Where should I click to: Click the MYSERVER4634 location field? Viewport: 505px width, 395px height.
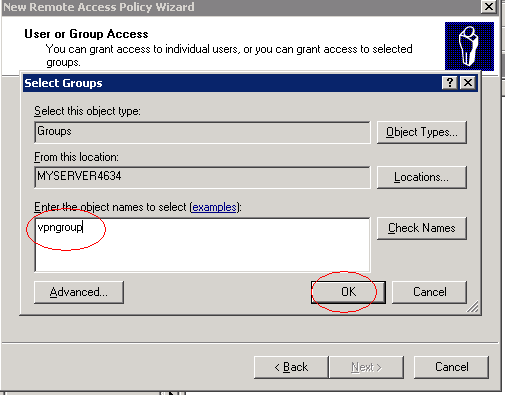click(202, 177)
